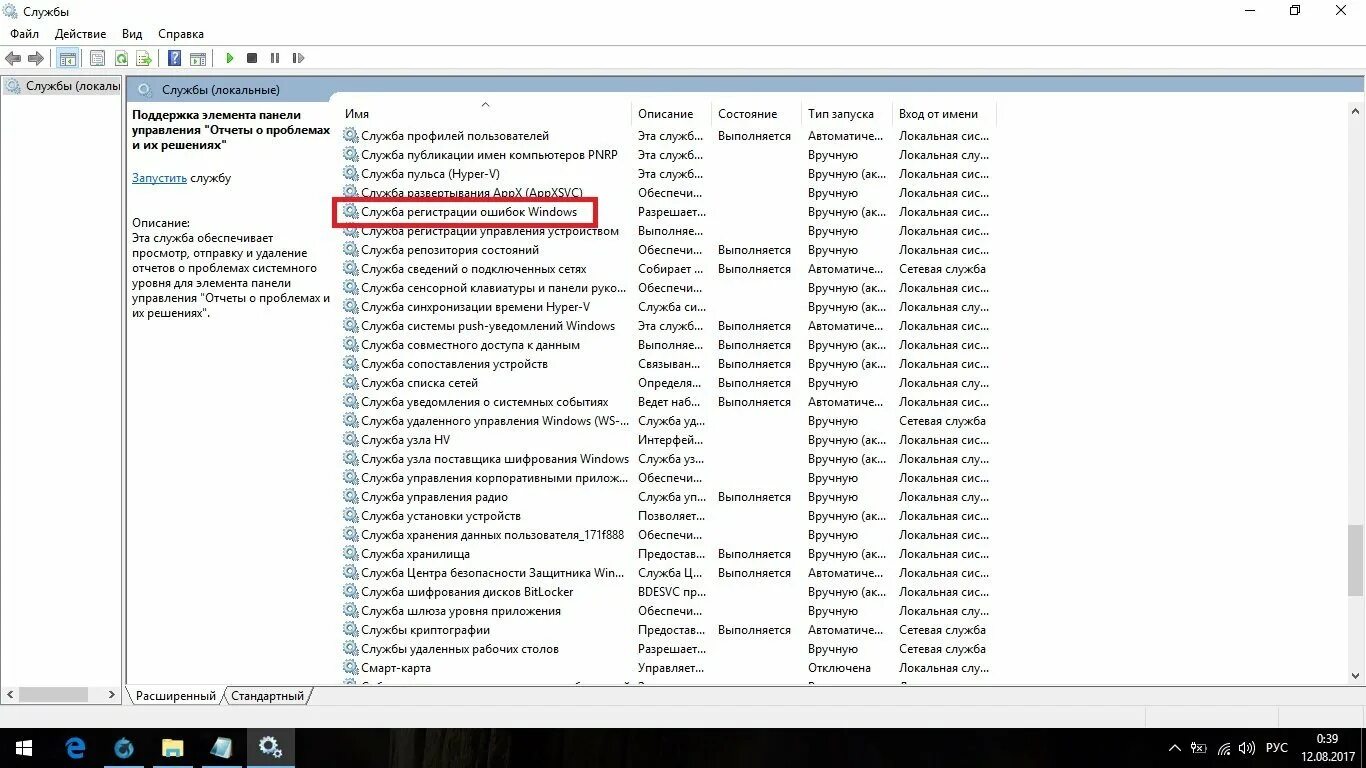Viewport: 1366px width, 768px height.
Task: Select Служба репозитория состояний row
Action: pos(668,250)
